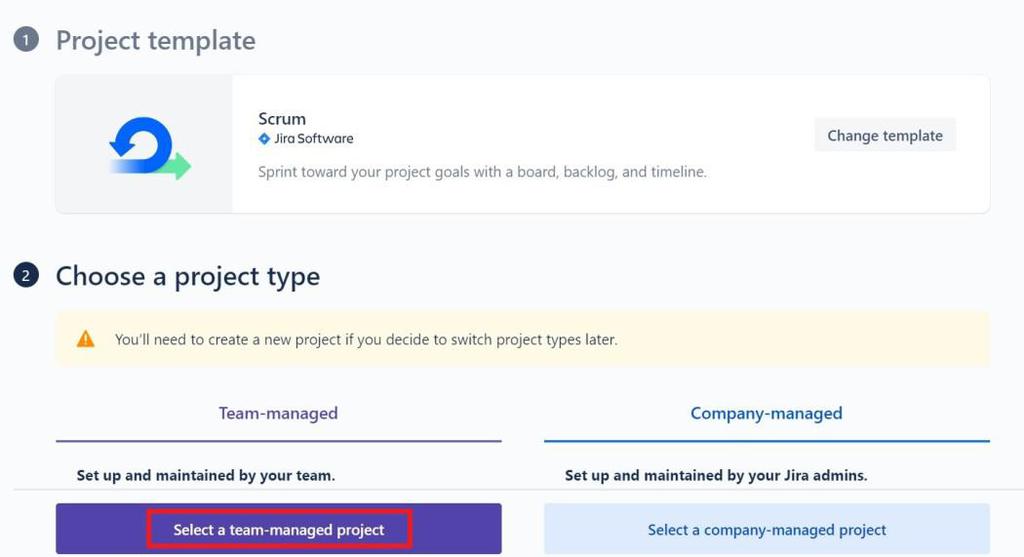Click the Scrum template loop-arrow icon
The height and width of the screenshot is (557, 1024).
tap(148, 146)
